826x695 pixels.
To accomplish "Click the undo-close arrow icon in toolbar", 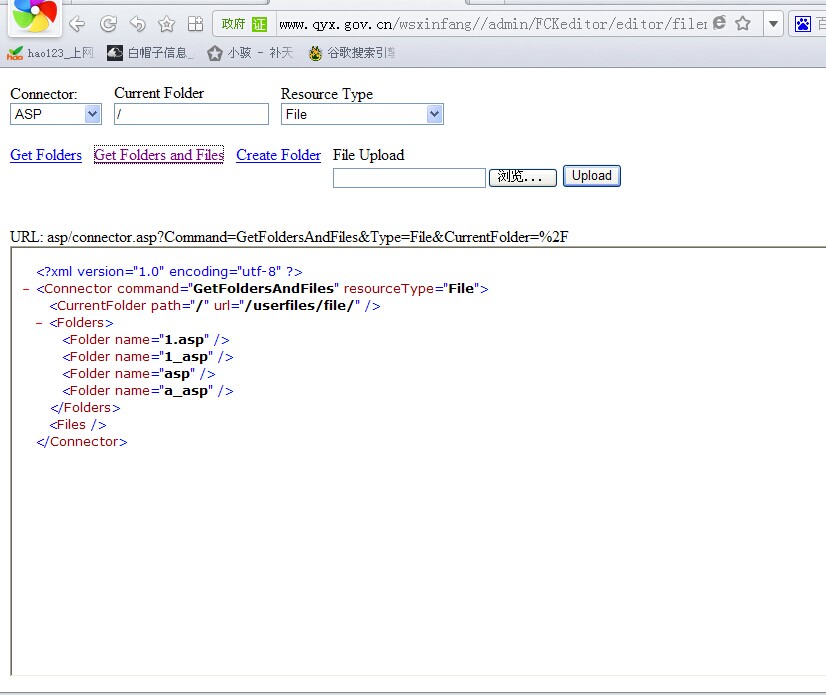I will coord(137,24).
